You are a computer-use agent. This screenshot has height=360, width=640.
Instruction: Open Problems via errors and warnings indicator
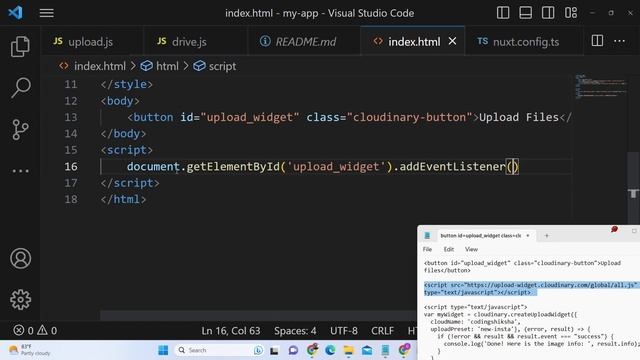(x=35, y=330)
